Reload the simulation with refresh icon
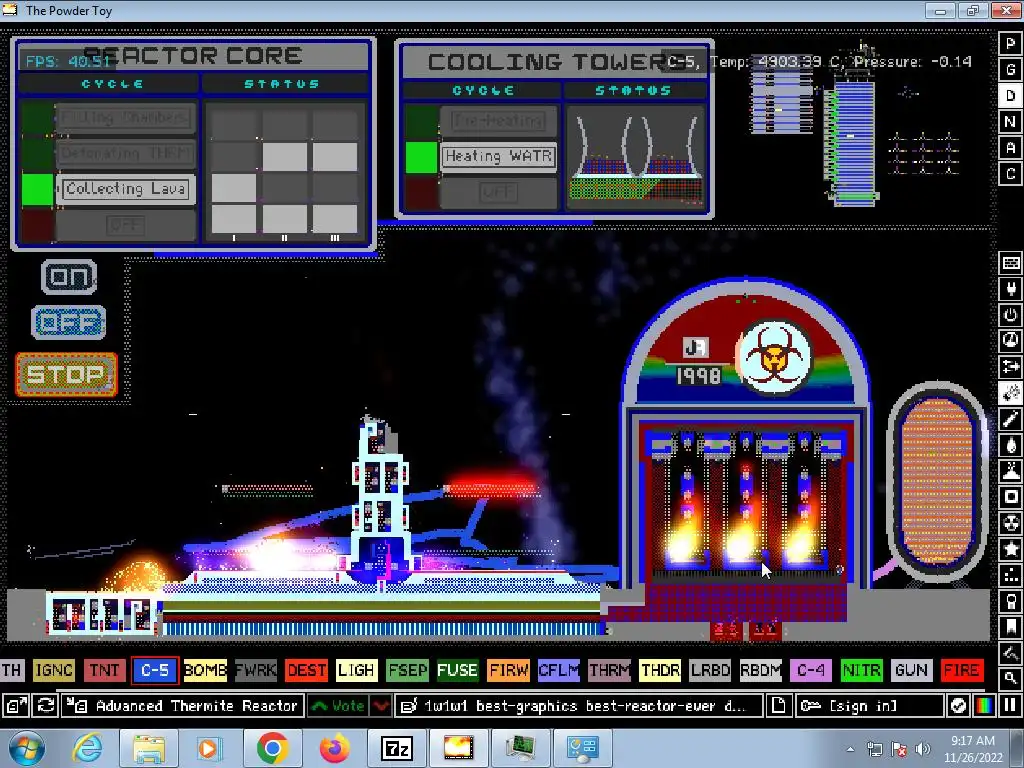Viewport: 1024px width, 768px height. pos(46,706)
